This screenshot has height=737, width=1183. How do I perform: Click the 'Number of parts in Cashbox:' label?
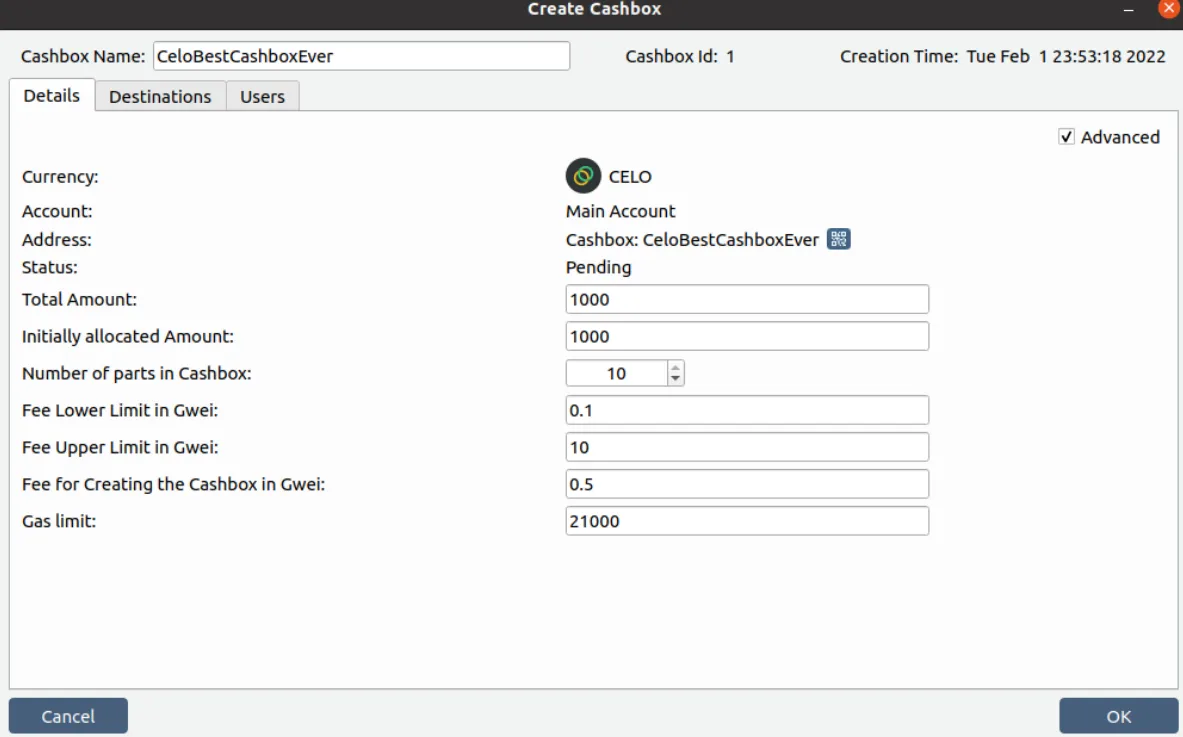[136, 373]
